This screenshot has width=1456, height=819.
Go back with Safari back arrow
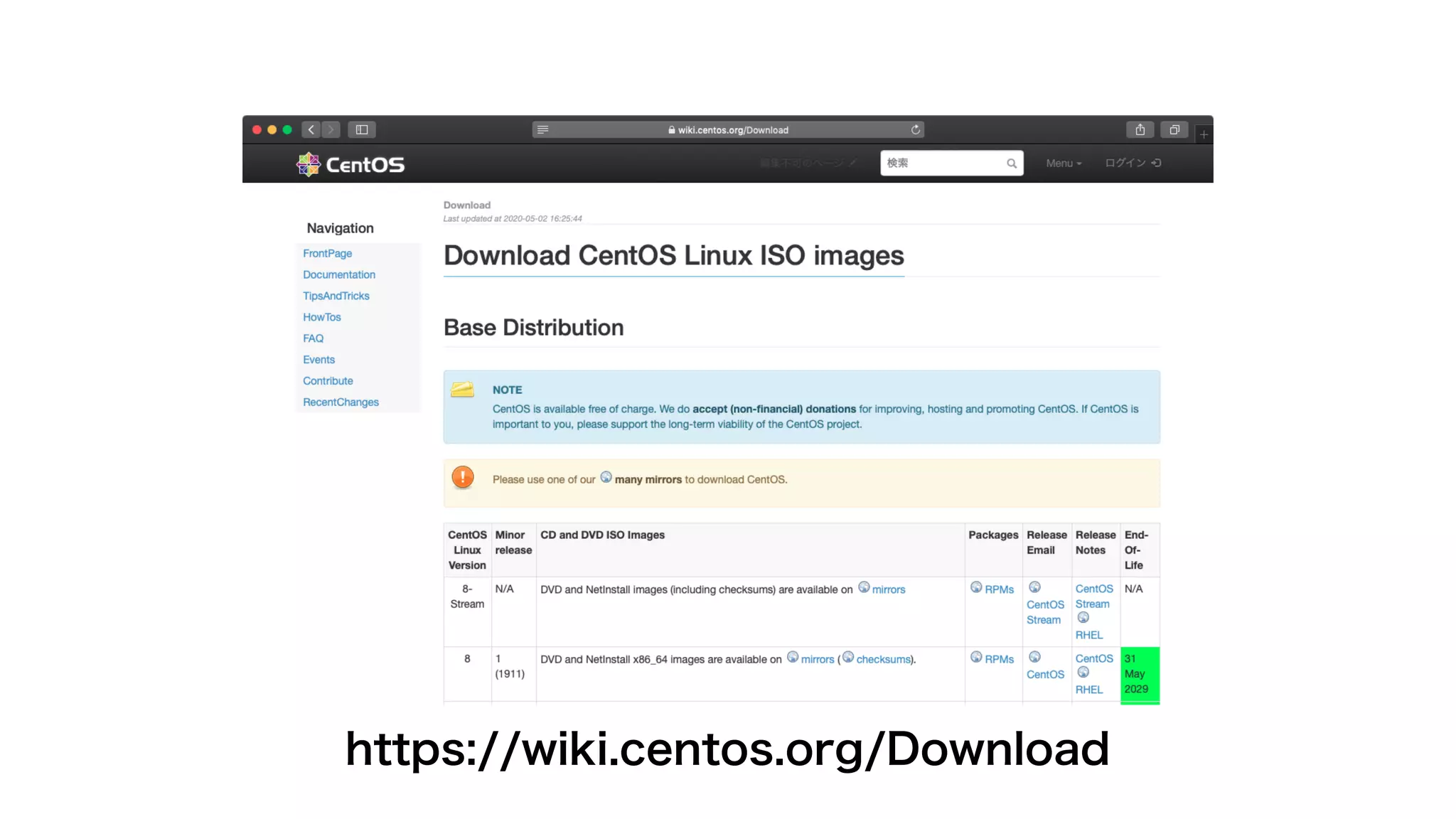[311, 129]
